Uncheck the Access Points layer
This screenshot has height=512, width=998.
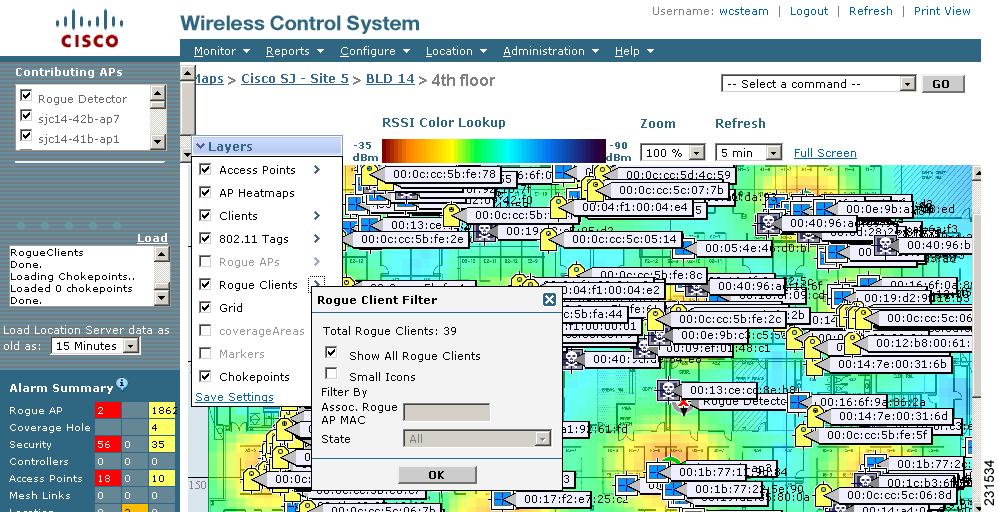click(205, 169)
